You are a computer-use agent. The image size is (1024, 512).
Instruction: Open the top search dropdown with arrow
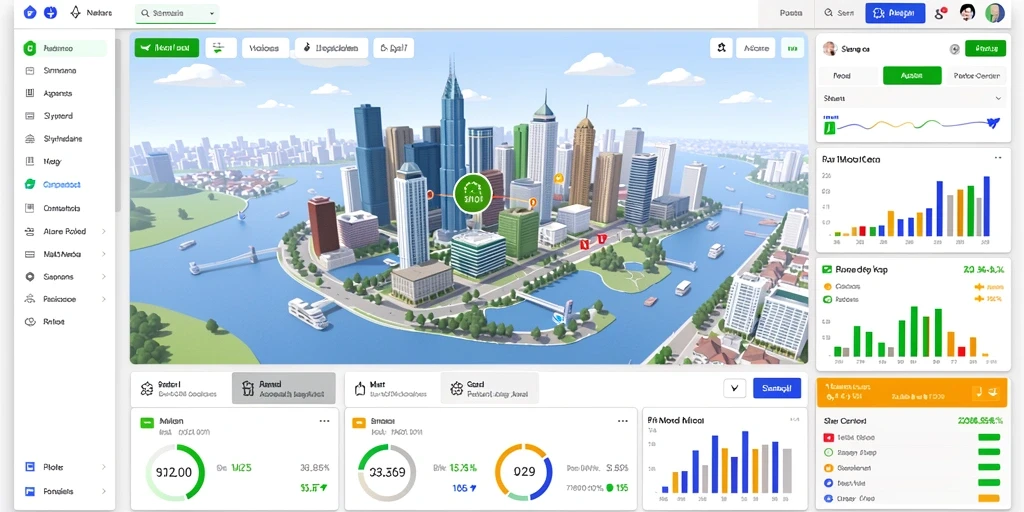coord(177,13)
